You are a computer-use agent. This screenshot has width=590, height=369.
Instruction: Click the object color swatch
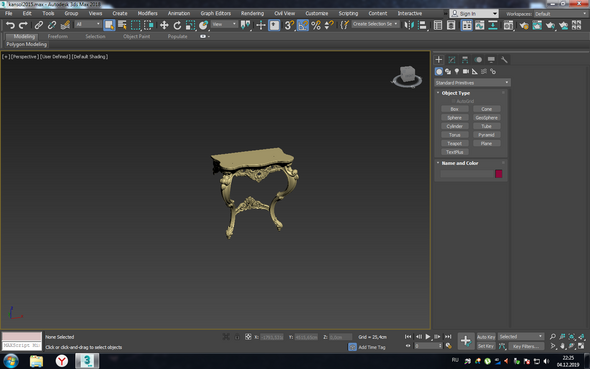499,174
